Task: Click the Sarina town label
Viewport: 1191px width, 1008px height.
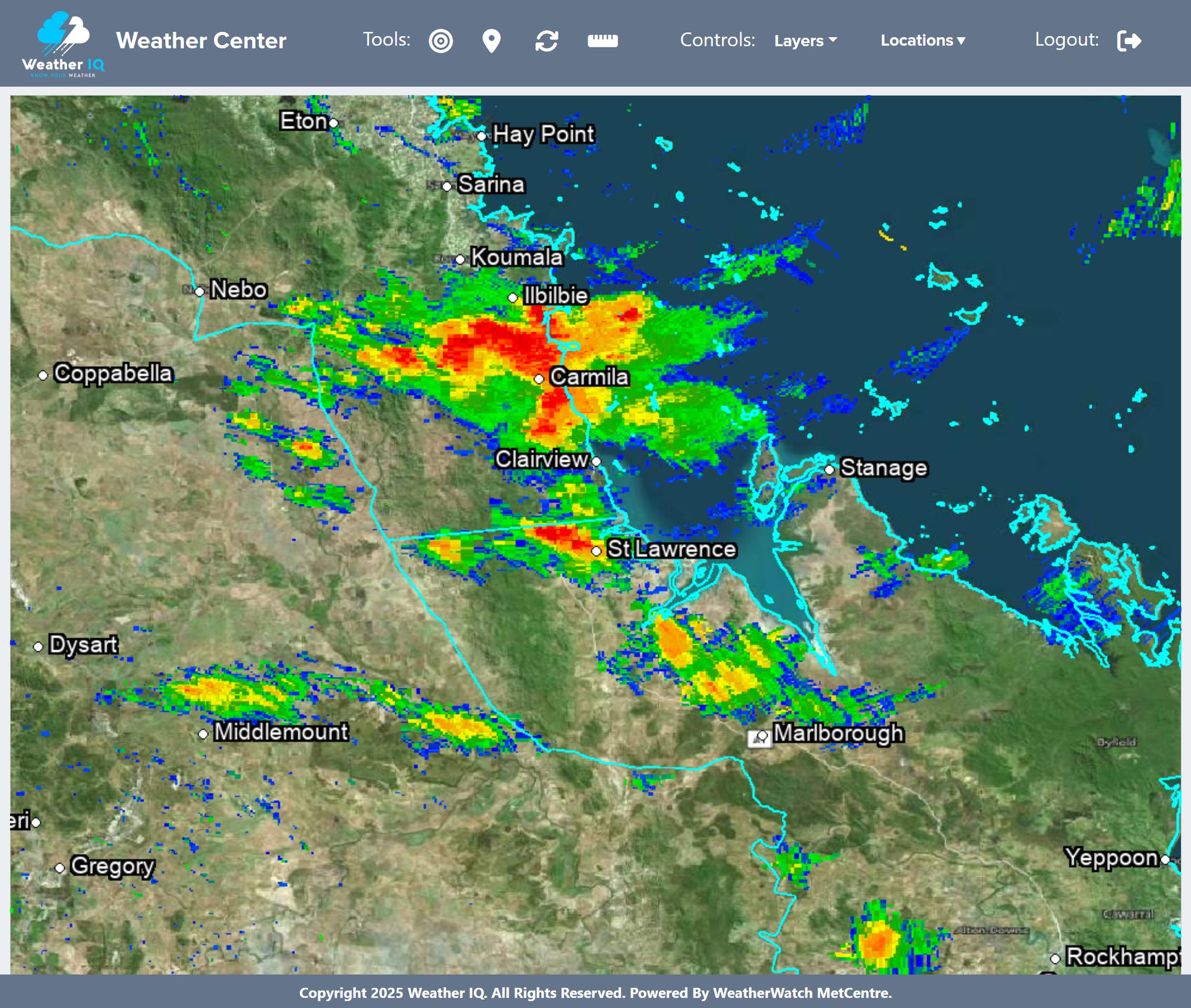Action: (x=491, y=184)
